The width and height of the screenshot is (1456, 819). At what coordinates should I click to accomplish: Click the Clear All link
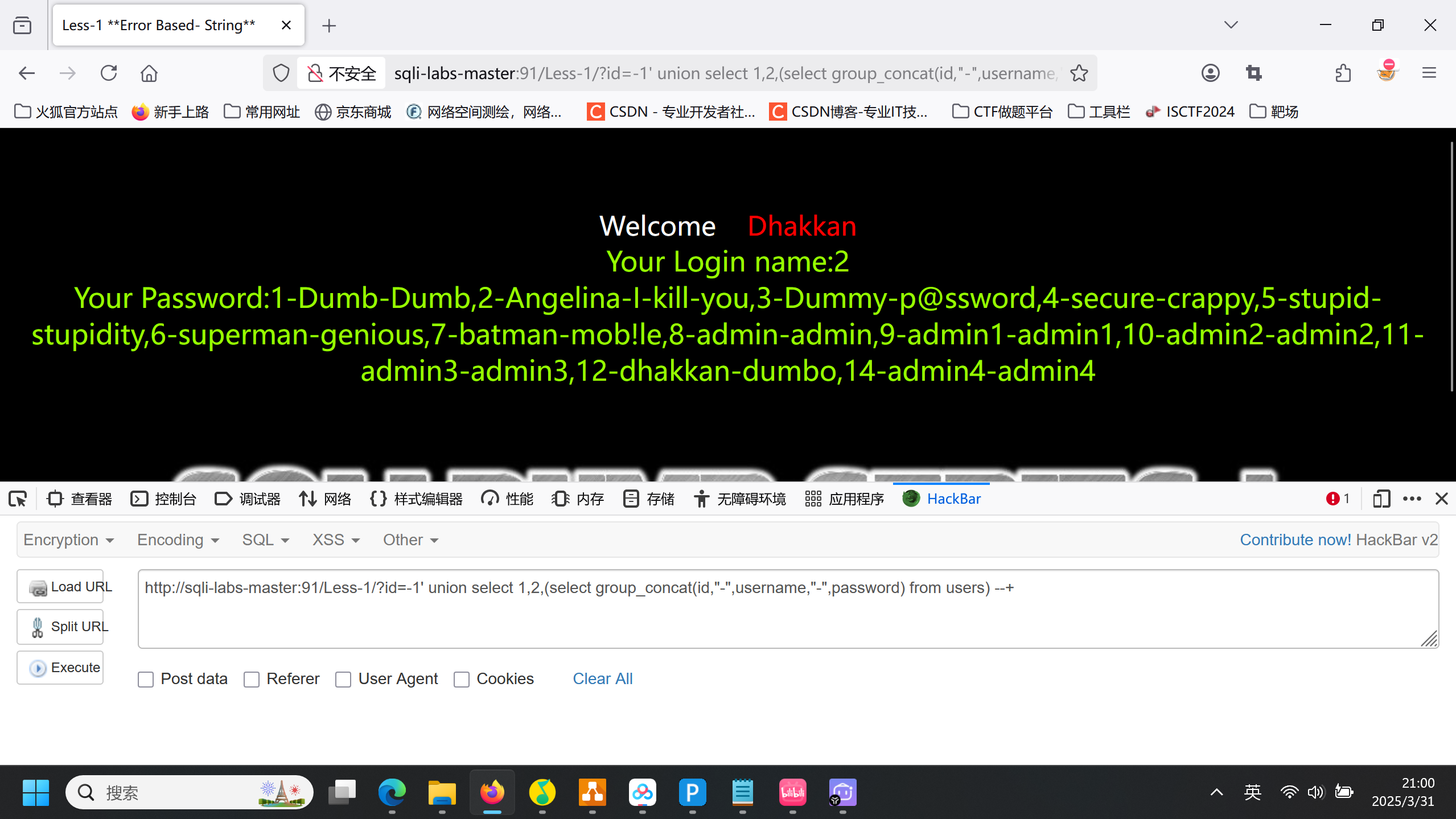[602, 678]
